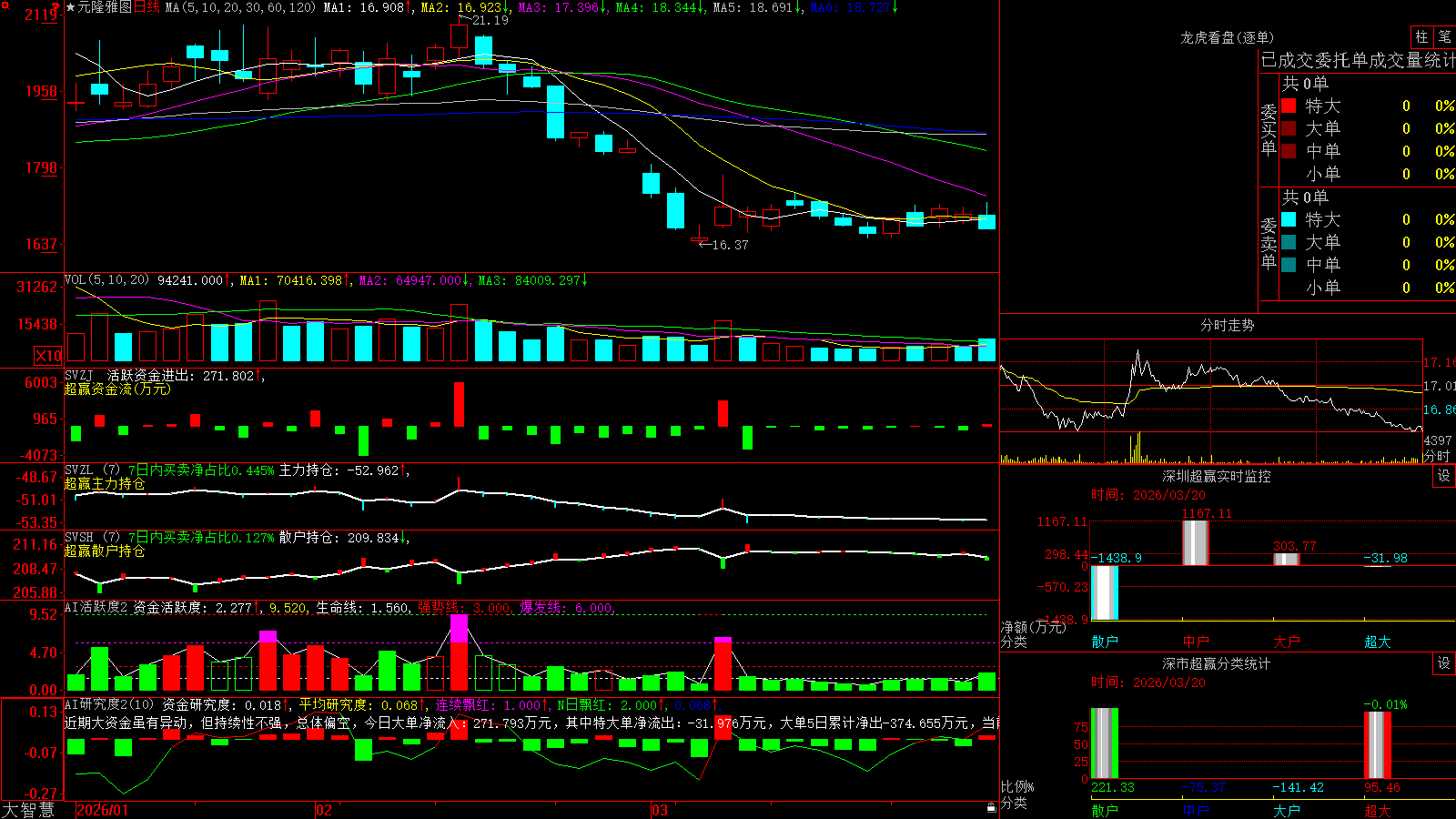The width and height of the screenshot is (1456, 819).
Task: Click the 2026/01 date marker on time axis
Action: [x=103, y=810]
